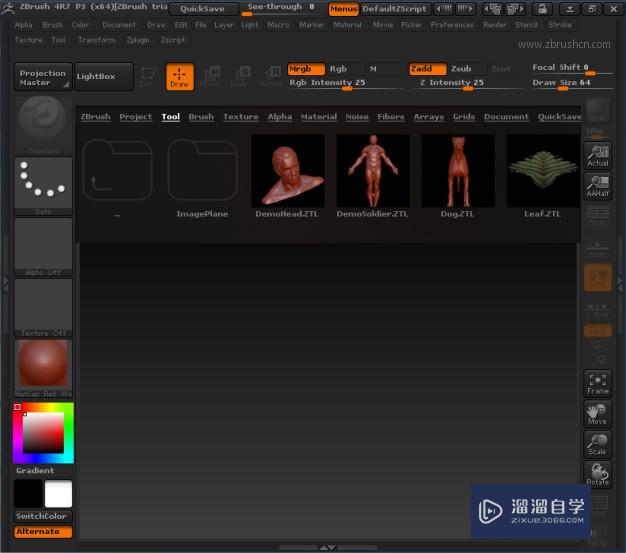Click the AAHalf view icon
Screen dimensions: 626x553
[597, 186]
